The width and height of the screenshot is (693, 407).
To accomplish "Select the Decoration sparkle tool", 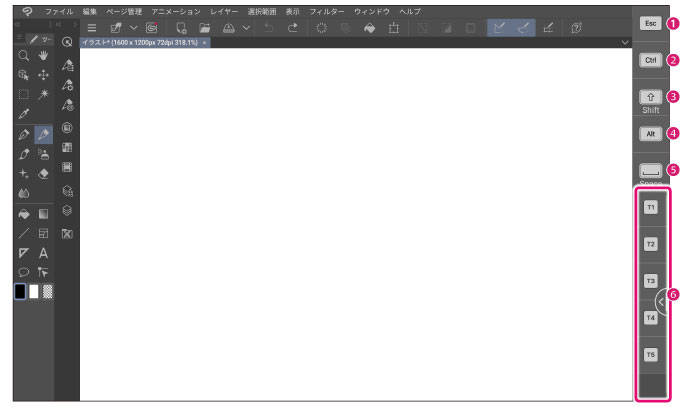I will coord(23,174).
